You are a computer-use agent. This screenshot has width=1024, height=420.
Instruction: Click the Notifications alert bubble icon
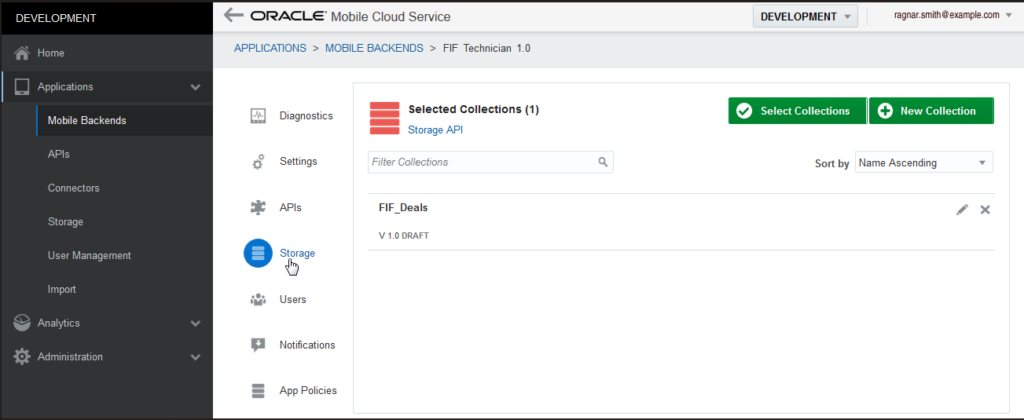258,345
